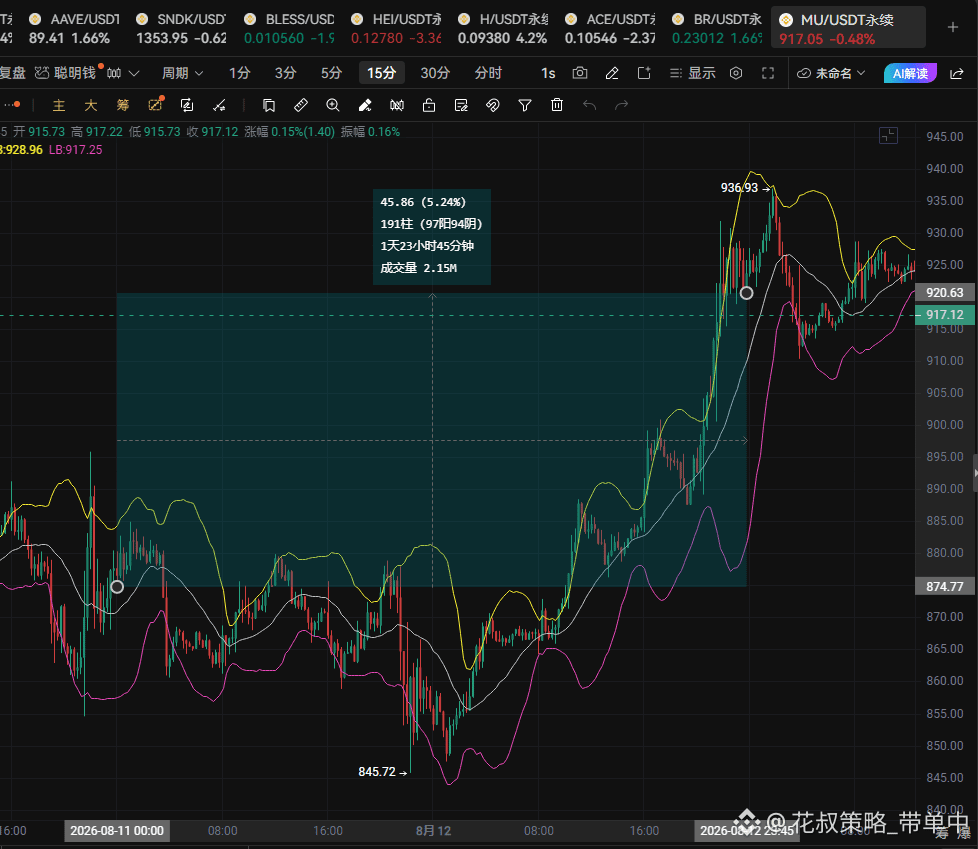The image size is (978, 849).
Task: Expand the 周期 period dropdown
Action: 182,74
